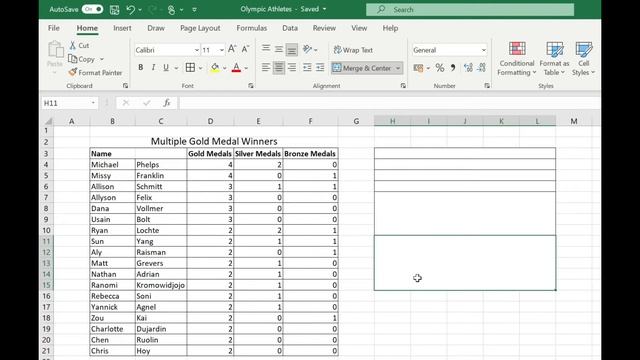Expand the Conditional Formatting menu
Viewport: 640px width, 360px height.
point(517,59)
